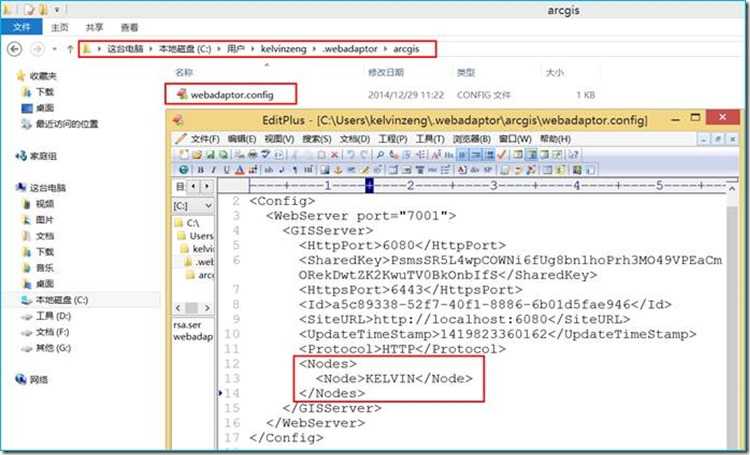The width and height of the screenshot is (750, 455).
Task: Select 家庭组 in Explorer sidebar
Action: point(43,156)
